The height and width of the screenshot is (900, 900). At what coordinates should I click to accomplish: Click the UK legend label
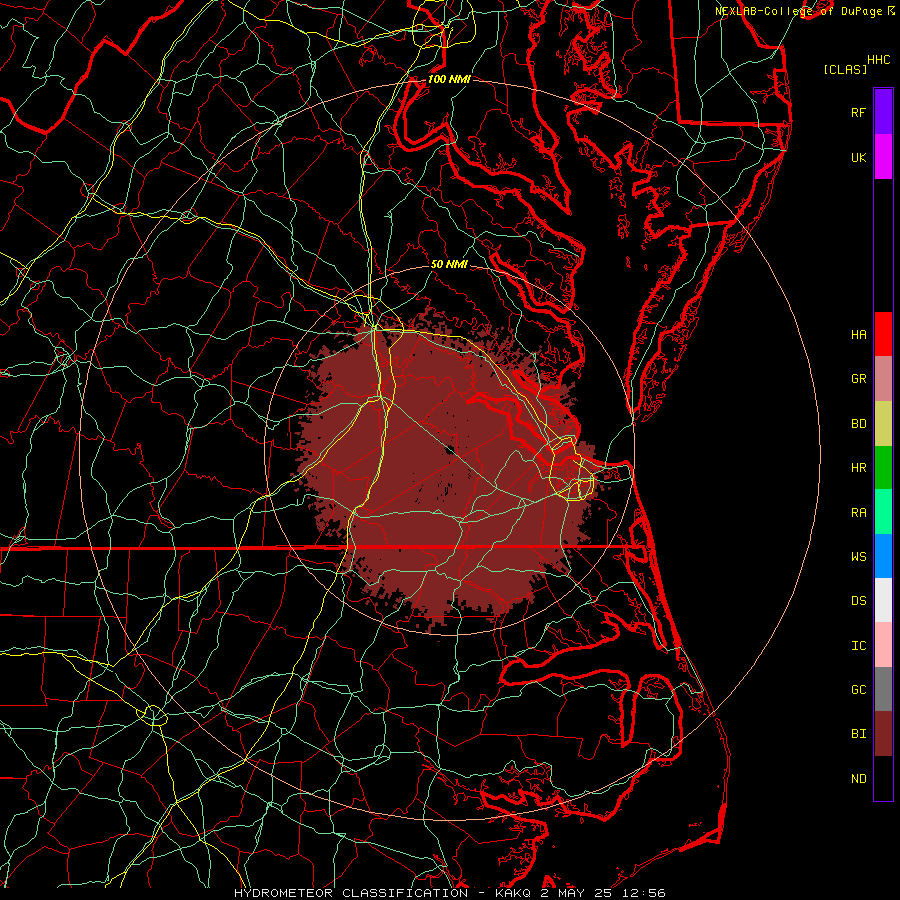click(x=858, y=157)
